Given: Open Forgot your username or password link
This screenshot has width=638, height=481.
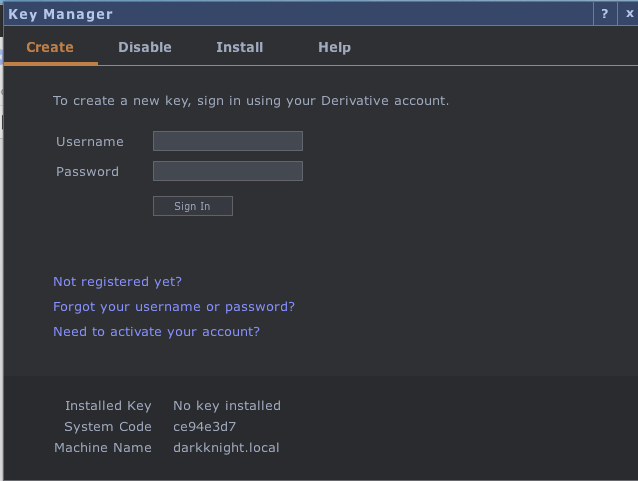Looking at the screenshot, I should click(174, 306).
